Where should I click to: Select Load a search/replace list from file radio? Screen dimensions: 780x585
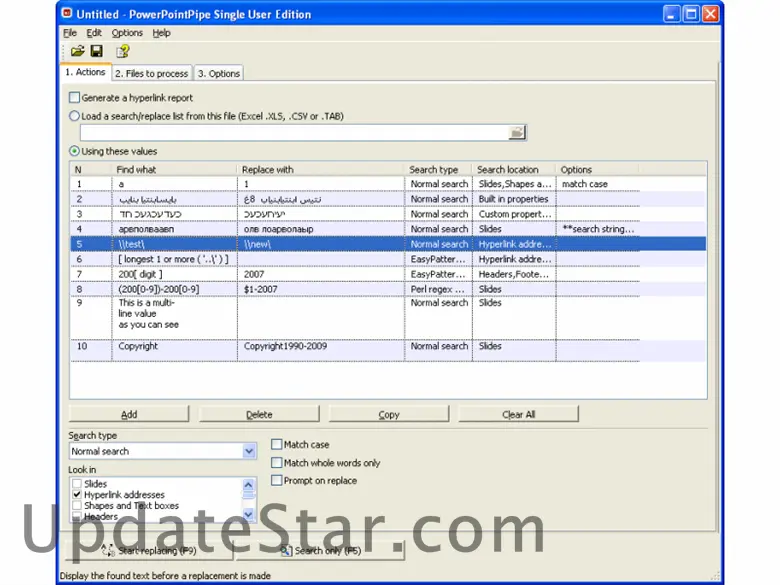tap(75, 116)
